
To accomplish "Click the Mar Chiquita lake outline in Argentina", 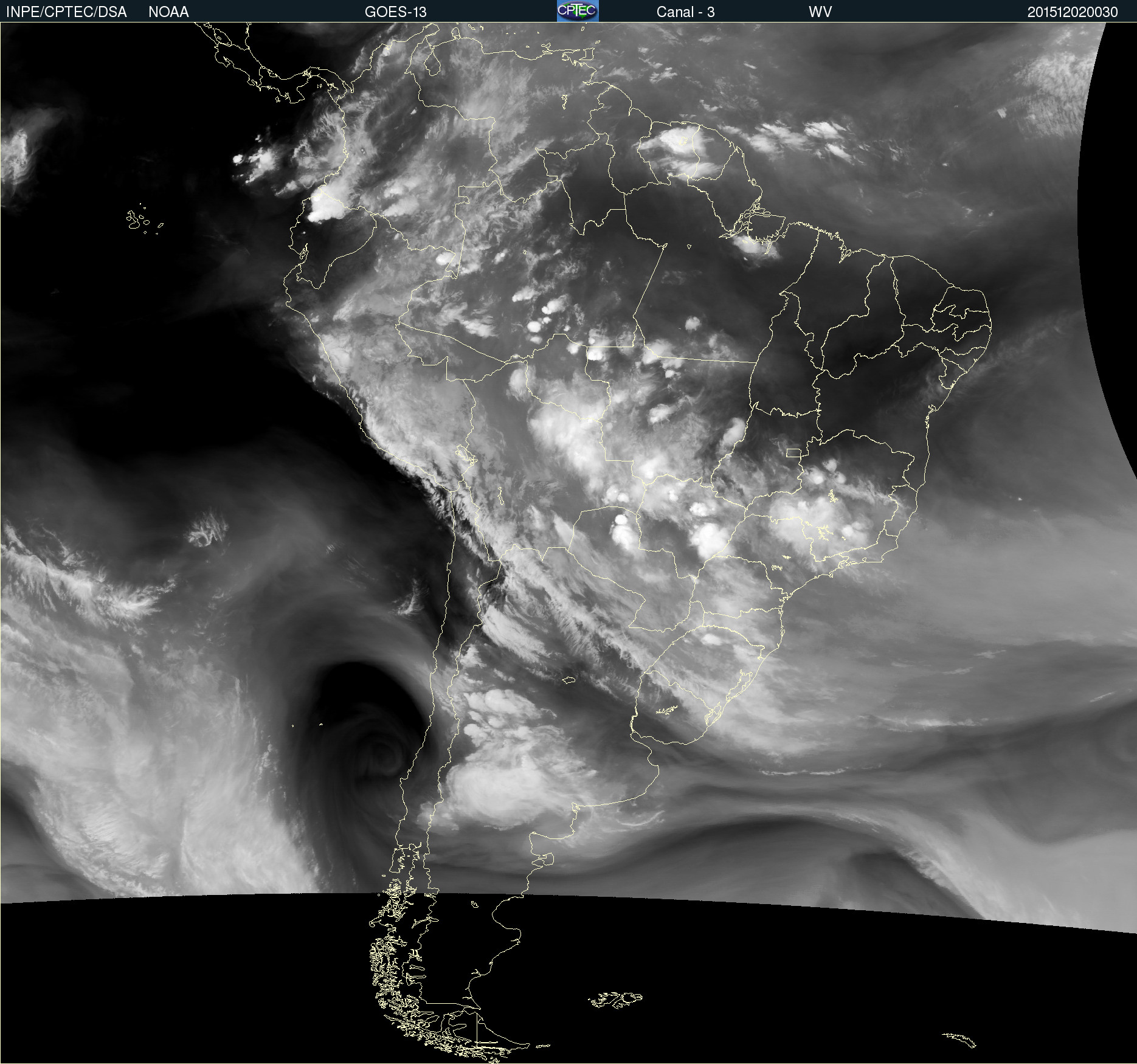I will (568, 680).
